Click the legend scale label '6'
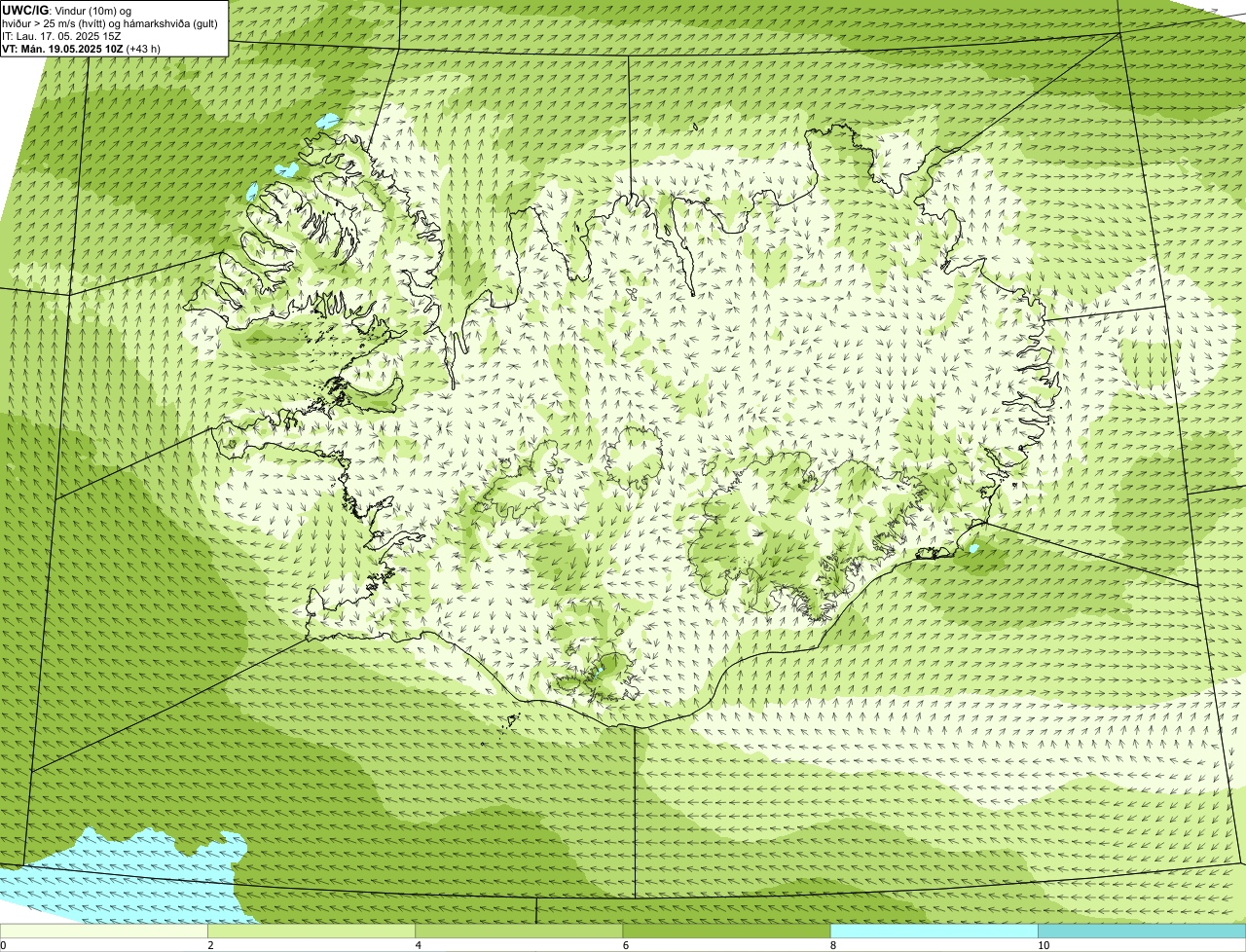Image resolution: width=1246 pixels, height=952 pixels. pos(626,945)
